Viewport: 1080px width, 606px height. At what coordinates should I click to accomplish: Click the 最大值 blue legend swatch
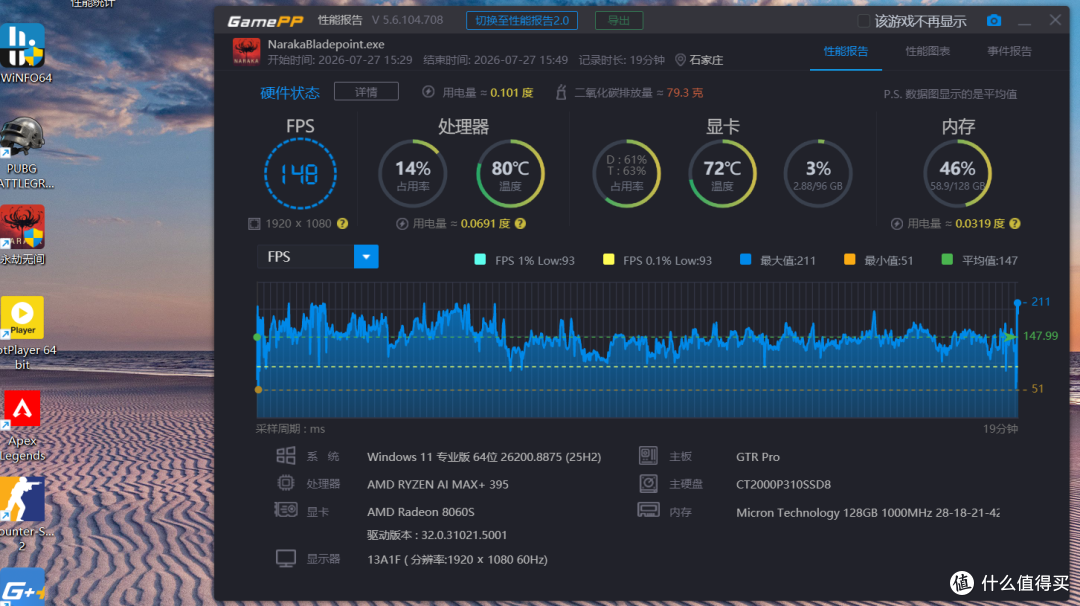click(x=745, y=260)
